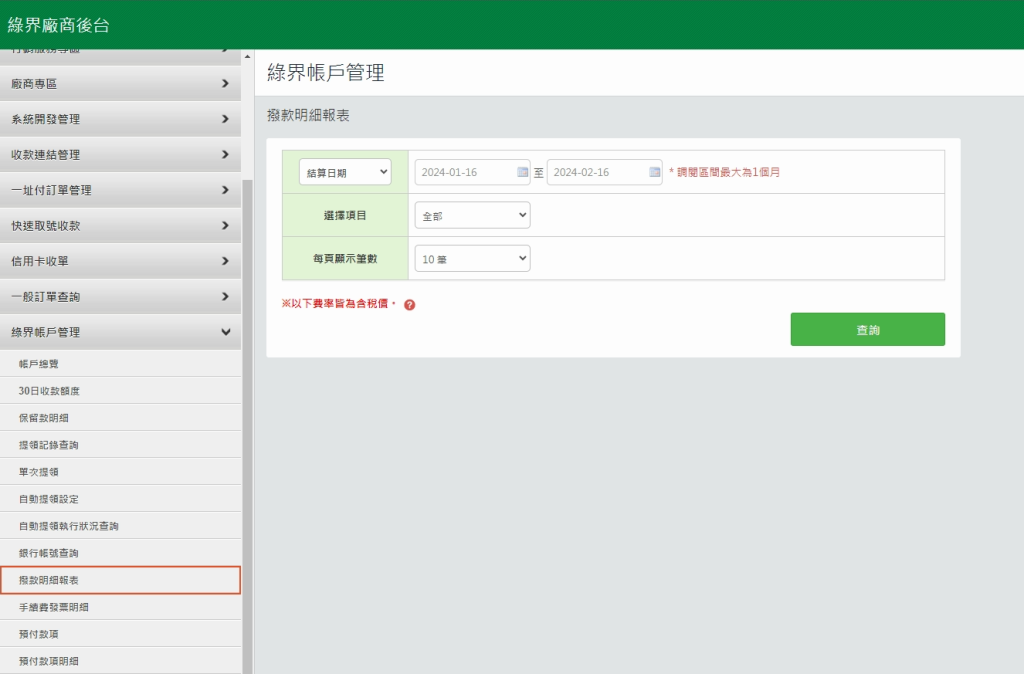Open 30日收款額度 in the sidebar
Image resolution: width=1024 pixels, height=674 pixels.
click(120, 391)
